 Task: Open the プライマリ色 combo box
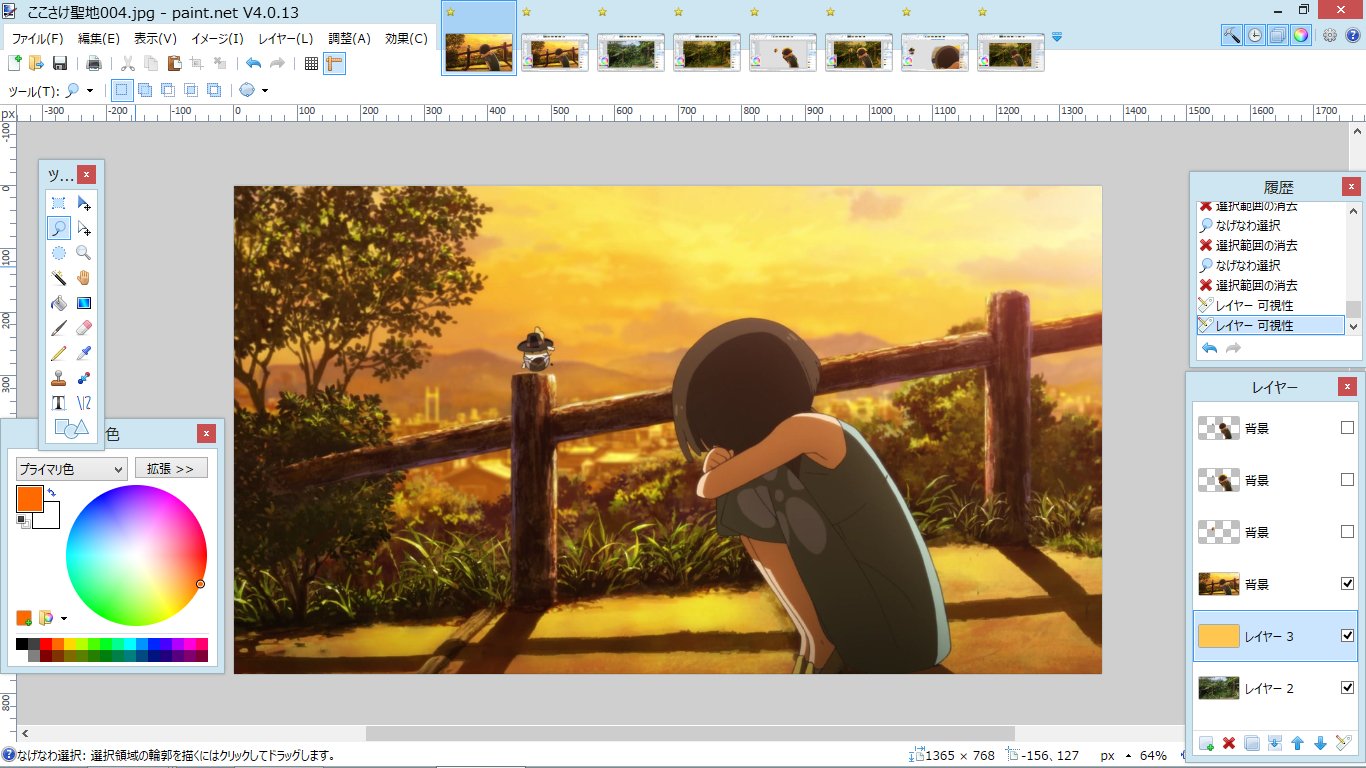tap(71, 468)
